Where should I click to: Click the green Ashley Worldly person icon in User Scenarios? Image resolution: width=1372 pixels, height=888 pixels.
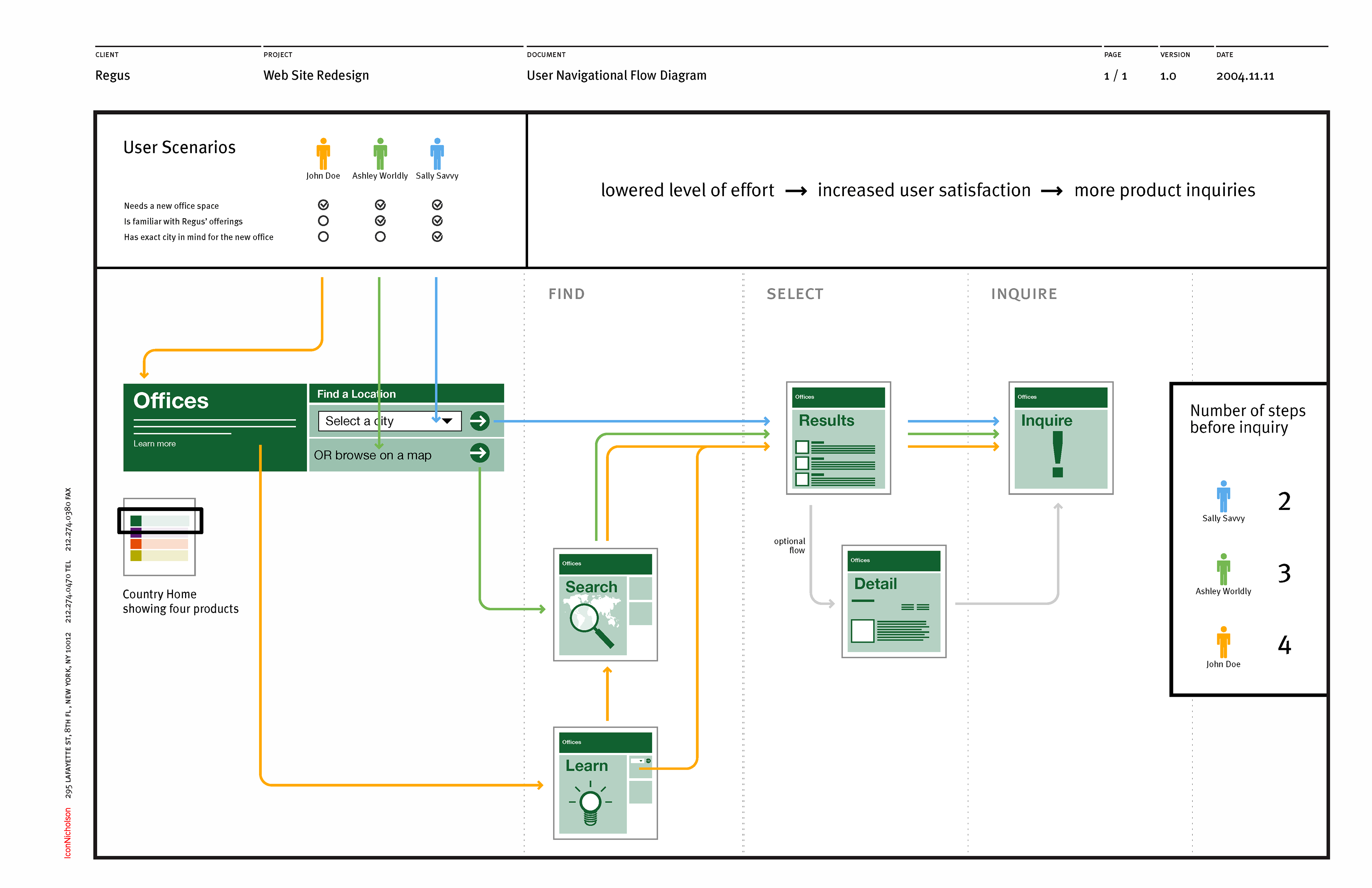coord(380,153)
